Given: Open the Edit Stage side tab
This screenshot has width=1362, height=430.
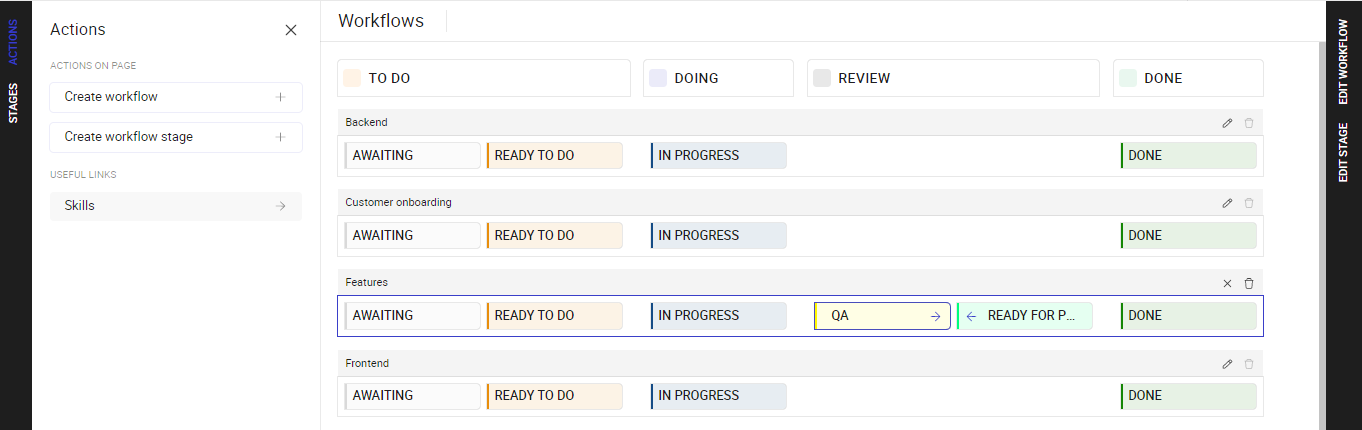Looking at the screenshot, I should 1343,153.
